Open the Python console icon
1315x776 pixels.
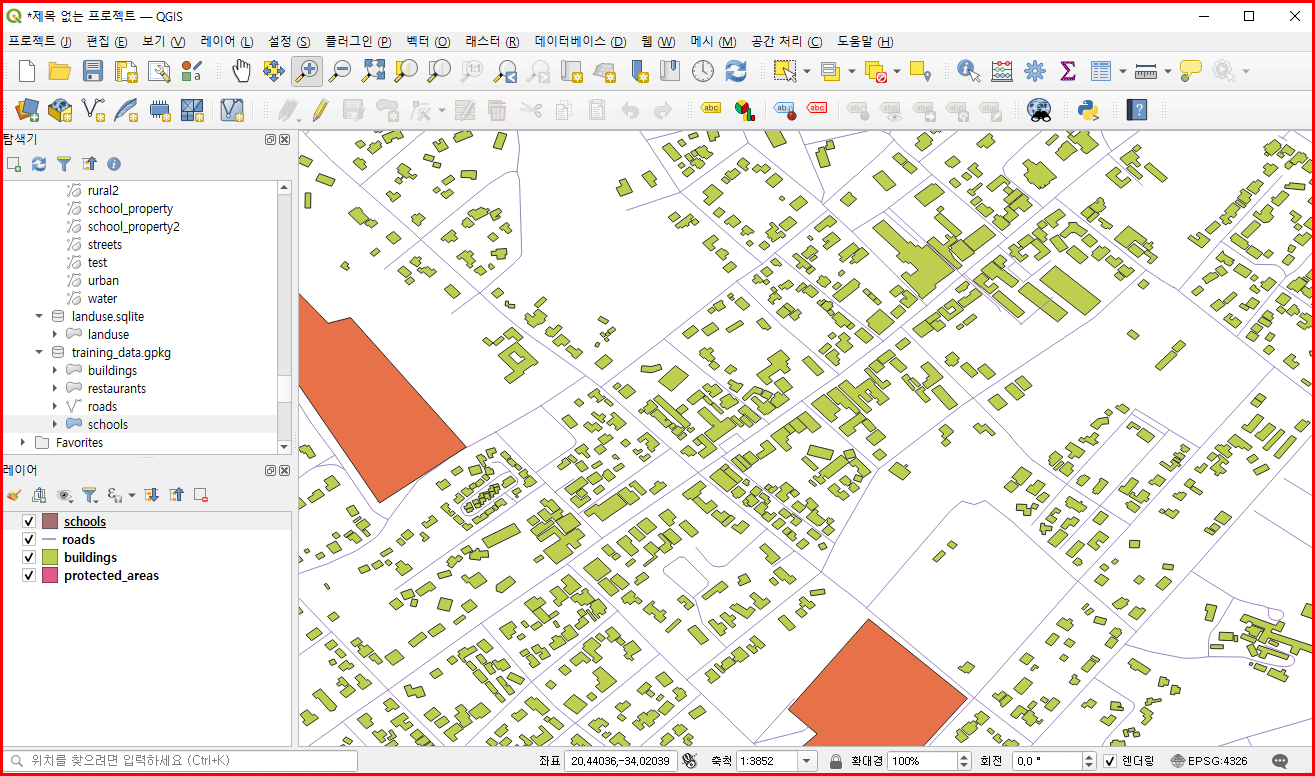[1089, 109]
